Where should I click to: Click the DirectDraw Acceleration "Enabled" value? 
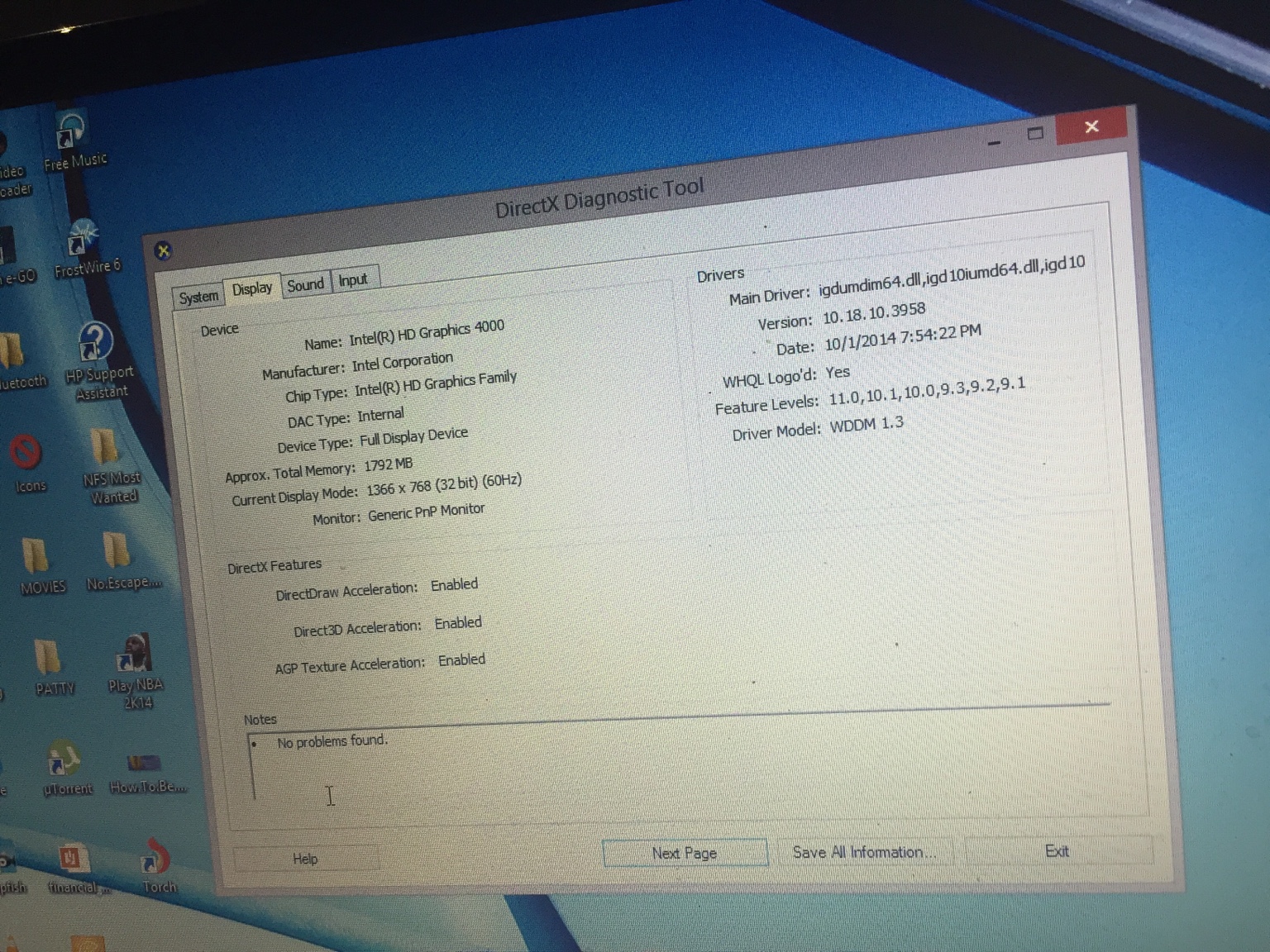click(x=454, y=585)
